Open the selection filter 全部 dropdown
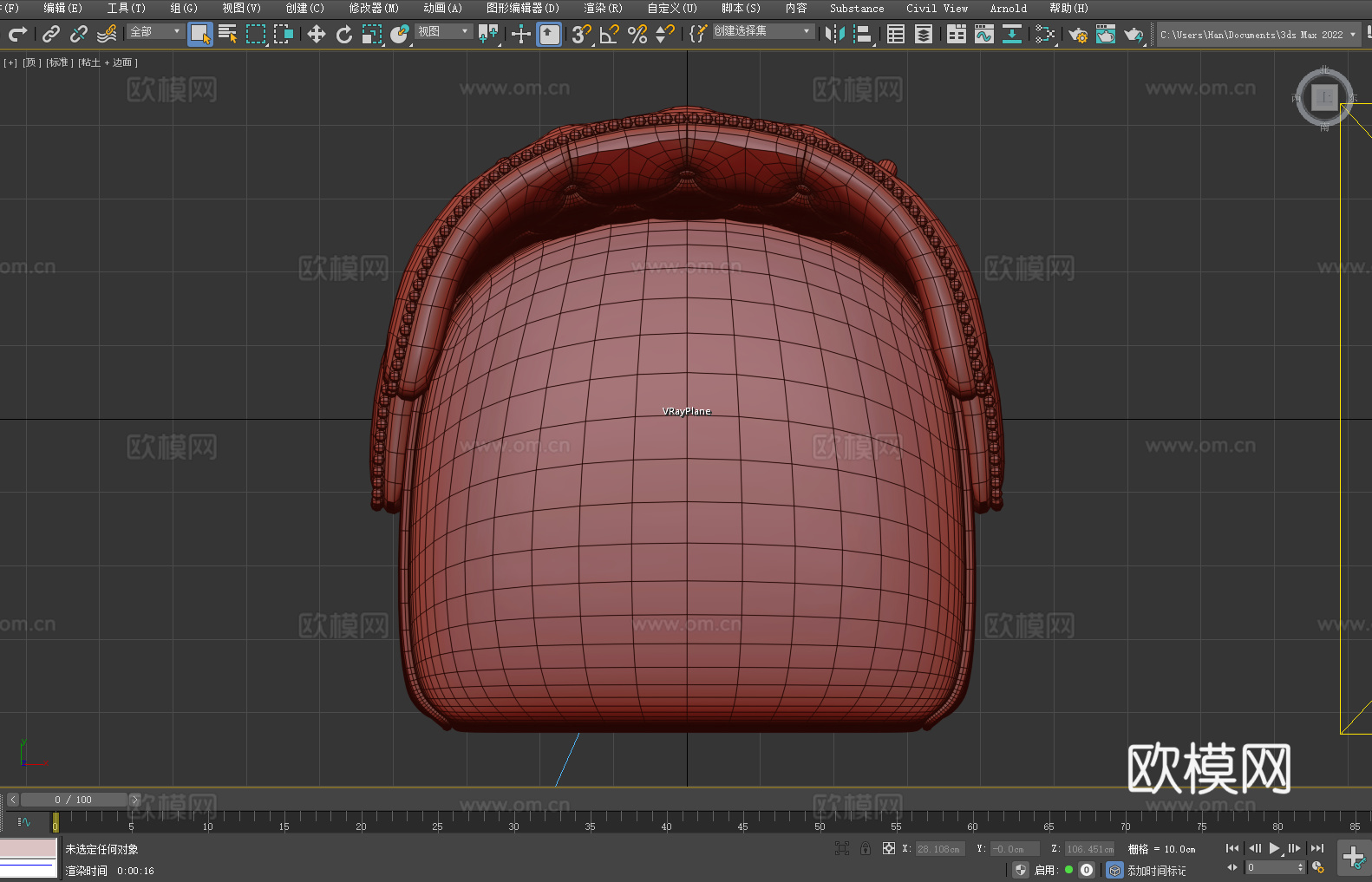Screen dimensions: 1372x882 pyautogui.click(x=155, y=31)
